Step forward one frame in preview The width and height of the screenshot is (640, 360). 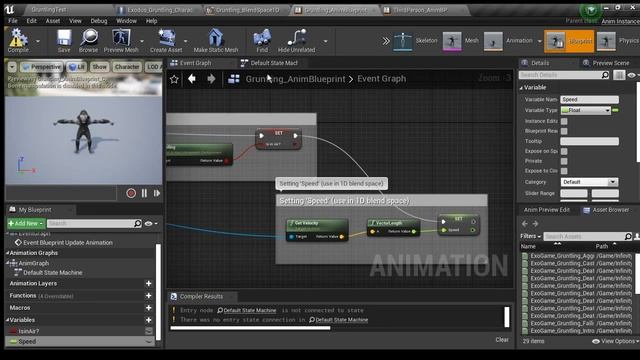click(x=157, y=193)
